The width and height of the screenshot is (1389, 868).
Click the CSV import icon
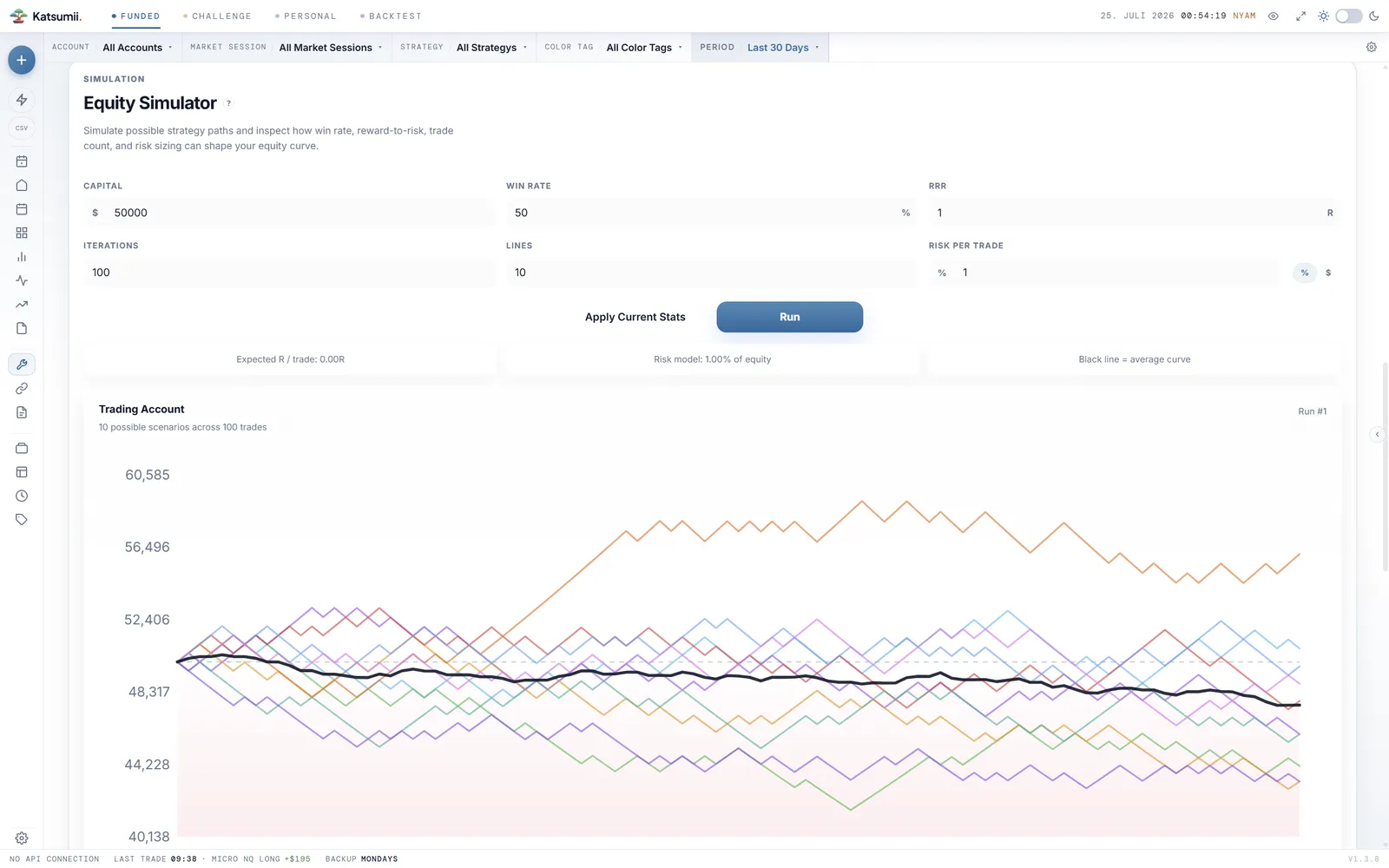[22, 128]
